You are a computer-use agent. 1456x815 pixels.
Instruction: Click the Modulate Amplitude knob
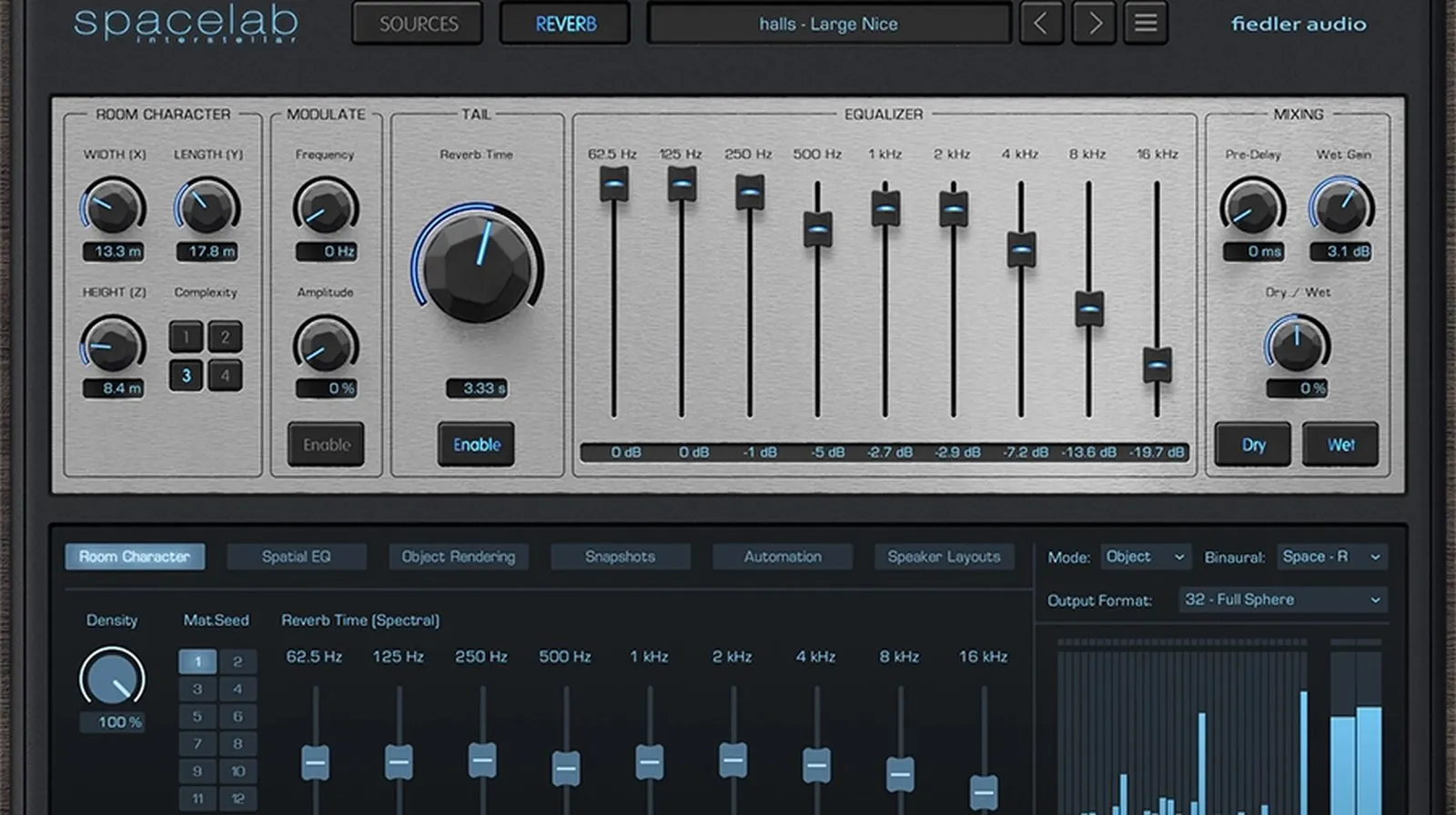[x=325, y=345]
